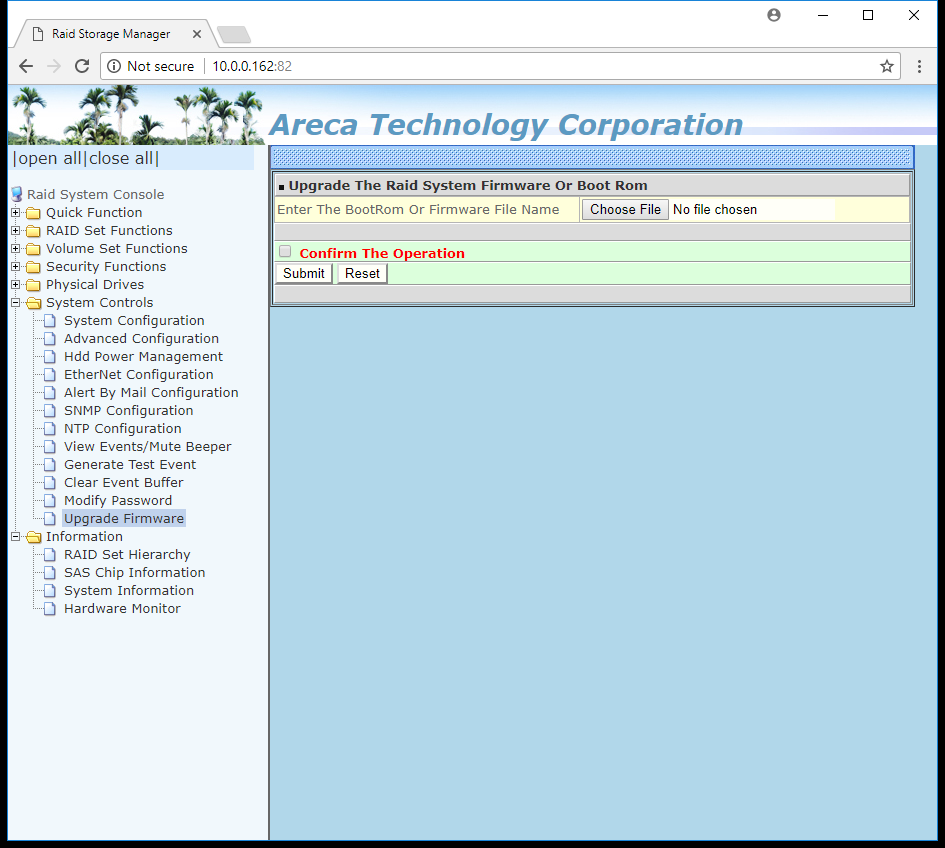The height and width of the screenshot is (848, 945).
Task: Minimize the browser window
Action: click(823, 15)
